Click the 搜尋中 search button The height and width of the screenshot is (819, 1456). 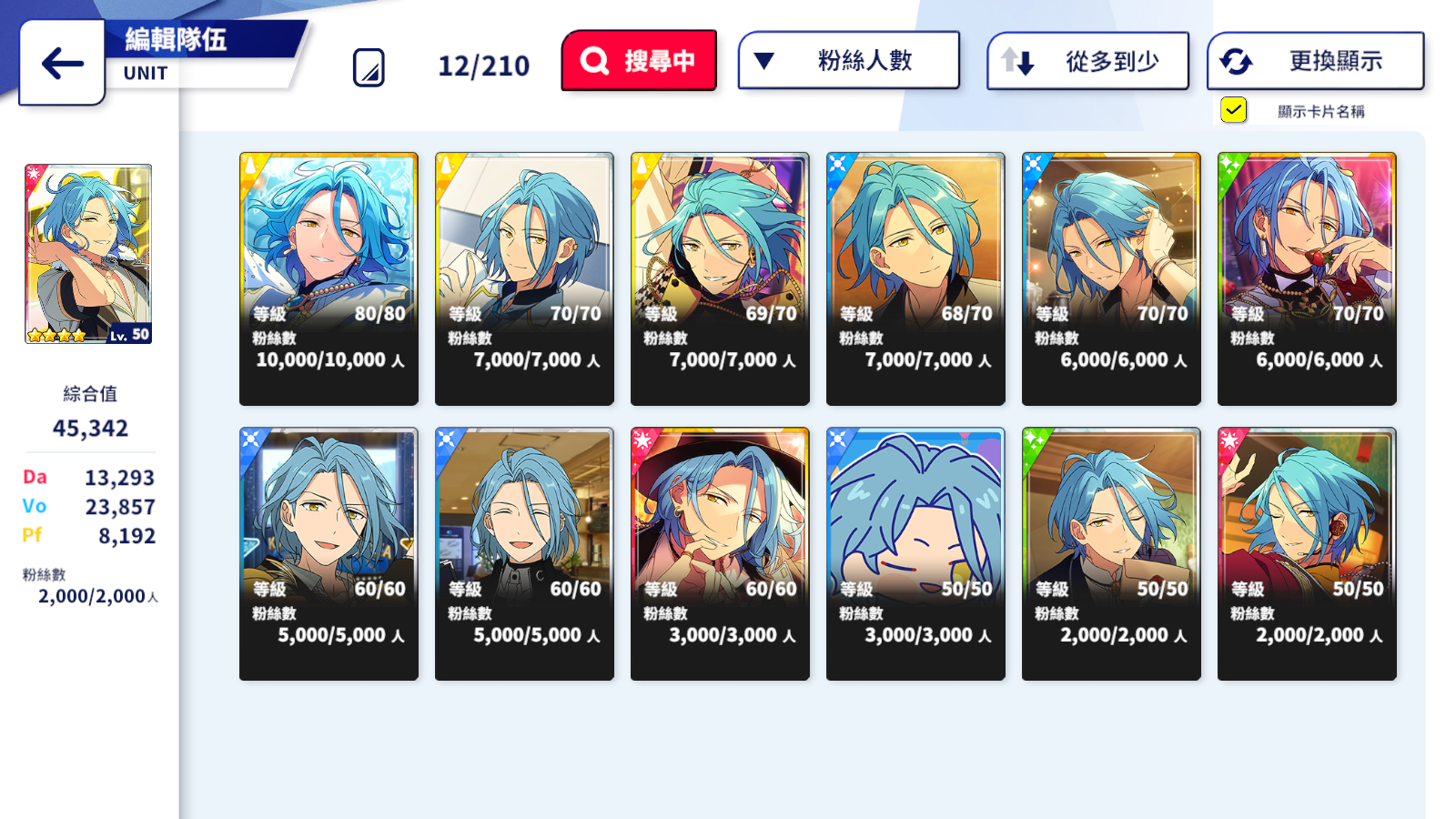click(x=639, y=61)
